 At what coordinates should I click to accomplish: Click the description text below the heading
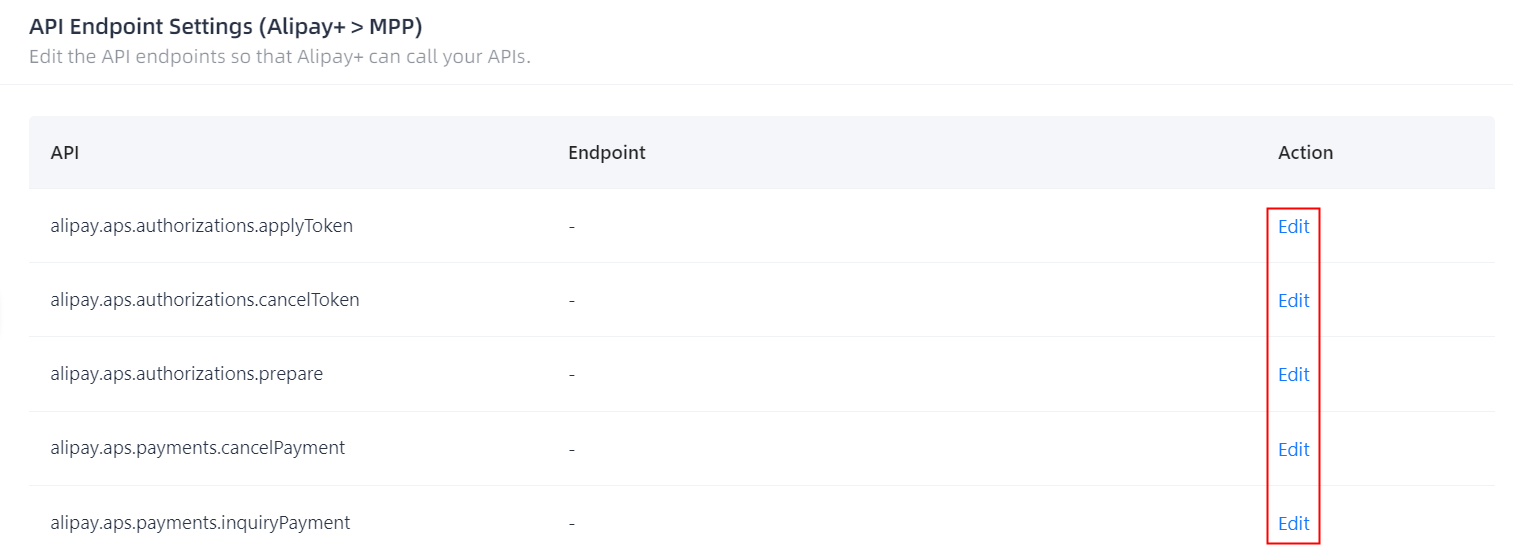[x=279, y=56]
